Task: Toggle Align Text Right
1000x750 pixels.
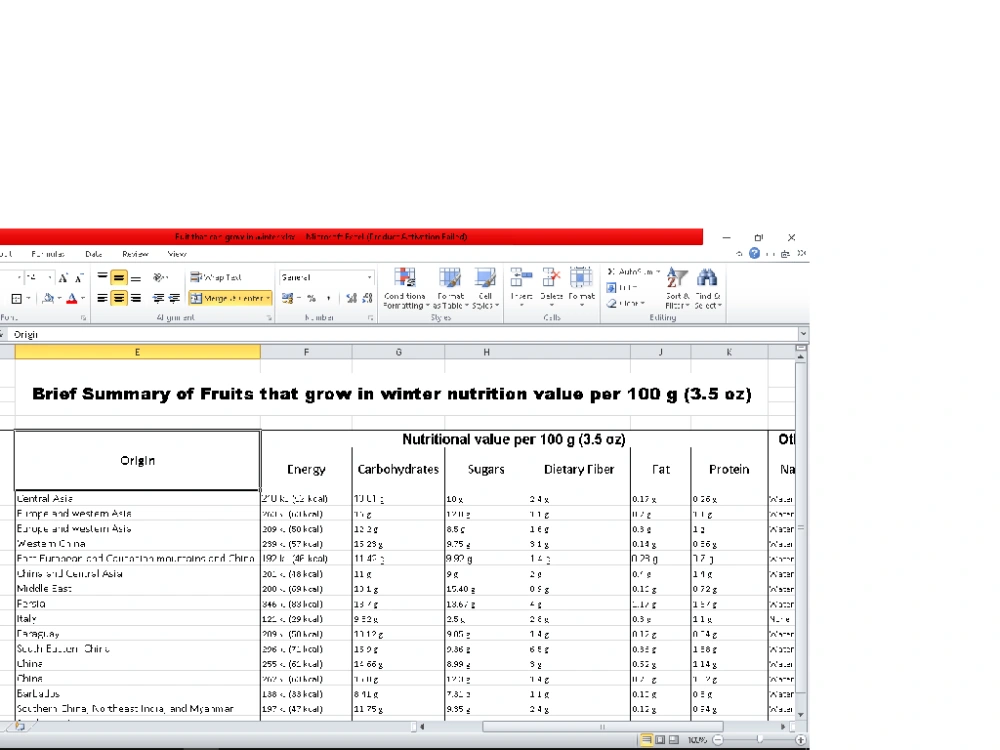Action: click(135, 298)
